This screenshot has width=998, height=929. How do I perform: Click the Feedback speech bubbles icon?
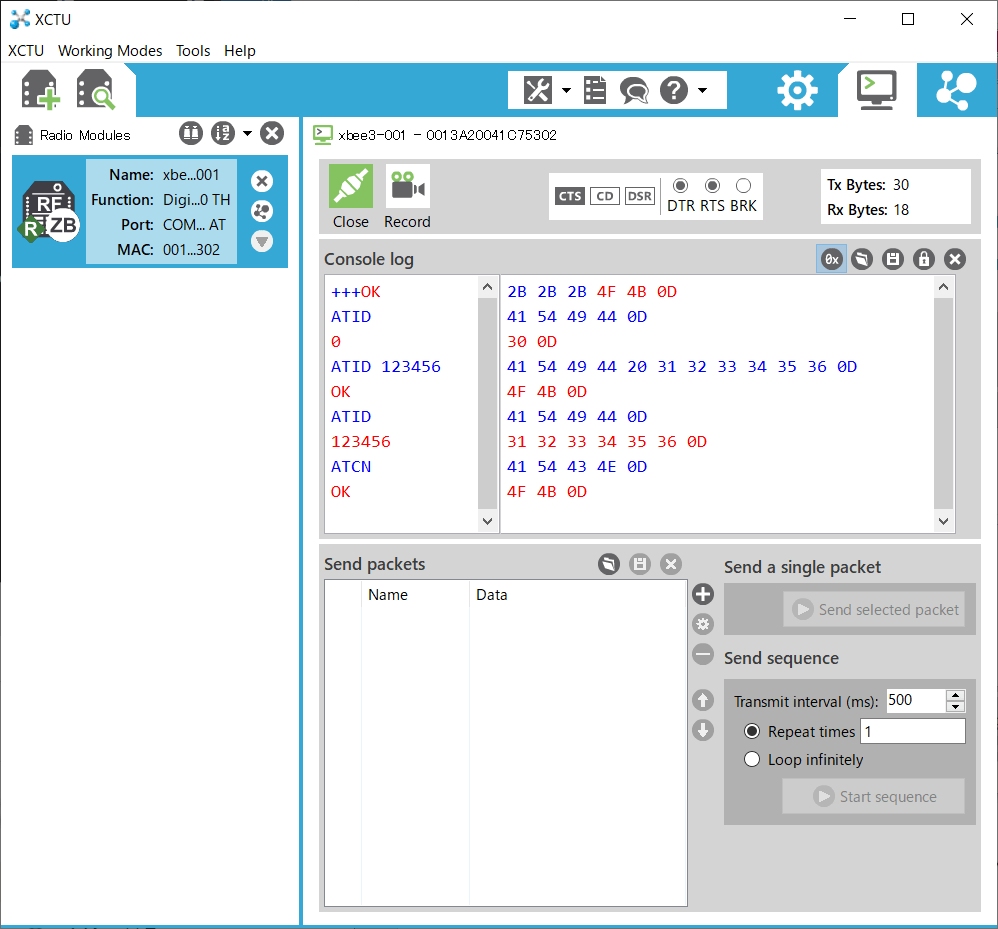pos(634,90)
